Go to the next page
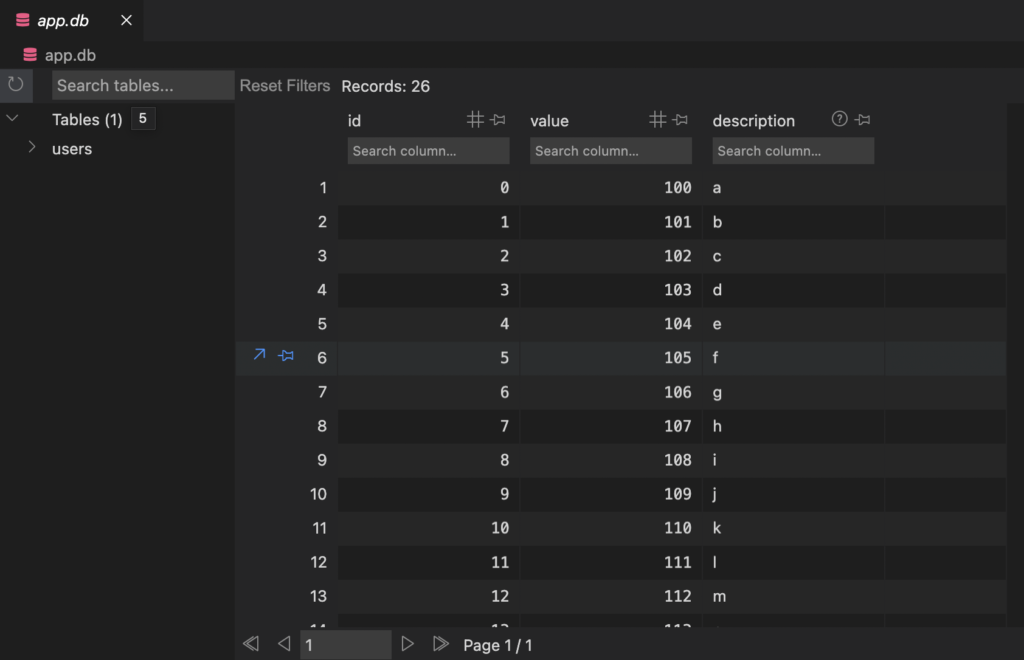The height and width of the screenshot is (660, 1024). [407, 644]
